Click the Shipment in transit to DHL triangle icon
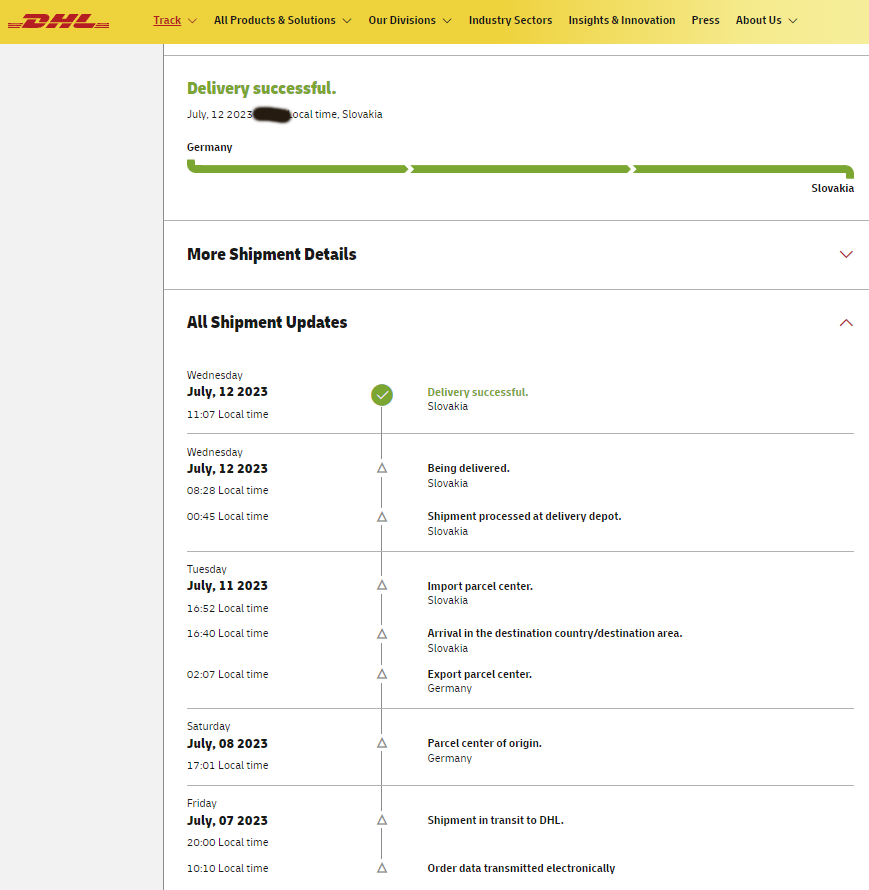This screenshot has width=869, height=890. (x=382, y=820)
